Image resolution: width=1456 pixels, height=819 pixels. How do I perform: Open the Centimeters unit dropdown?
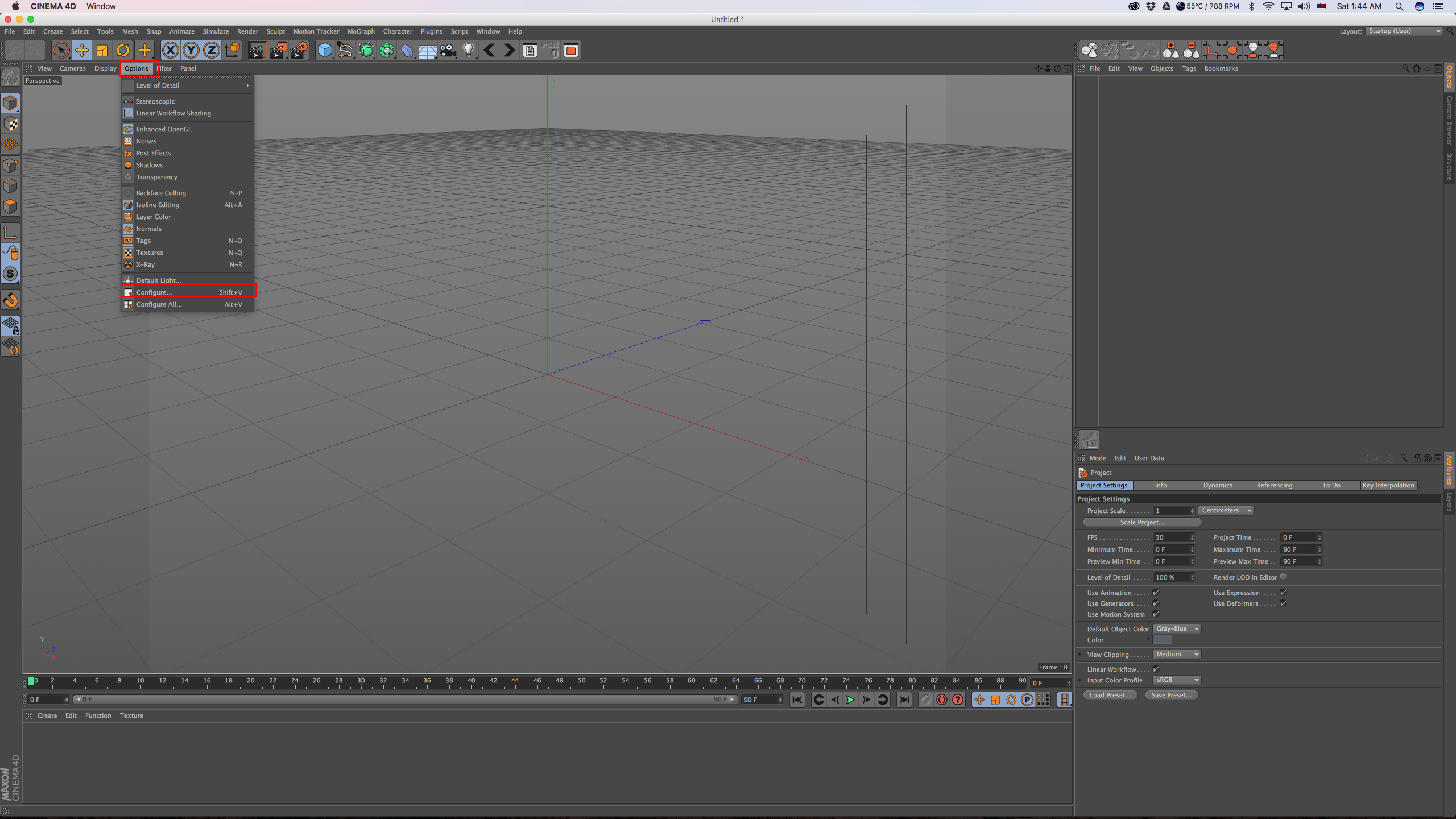tap(1226, 510)
